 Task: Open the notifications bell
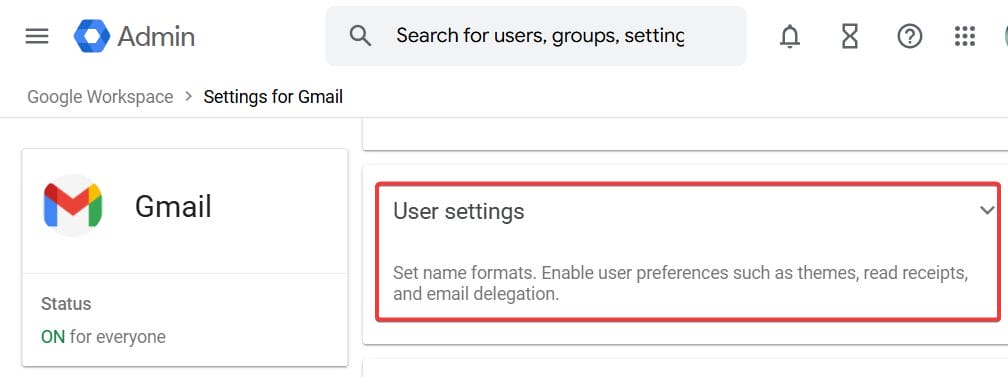789,37
